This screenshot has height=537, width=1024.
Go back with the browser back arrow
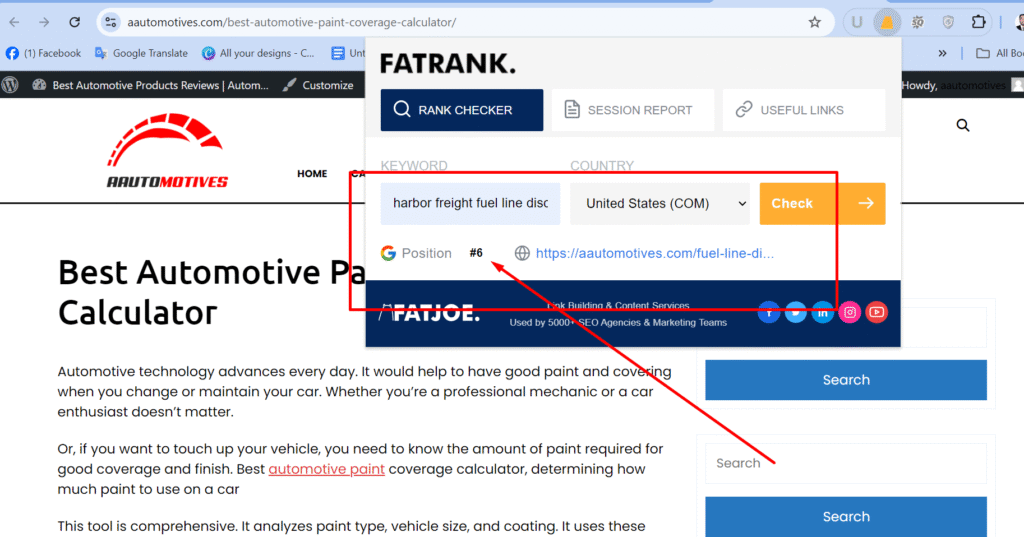pos(14,22)
